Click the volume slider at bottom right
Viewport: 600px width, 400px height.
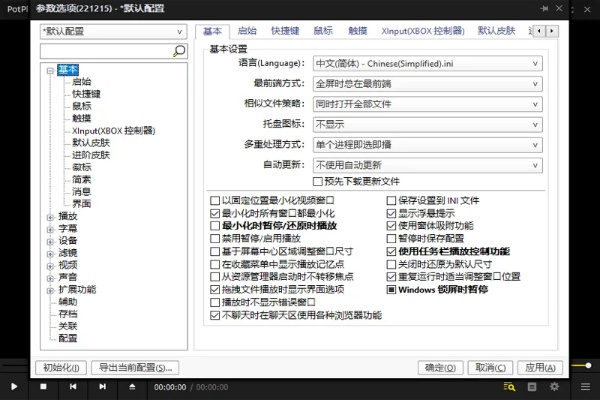[x=583, y=366]
